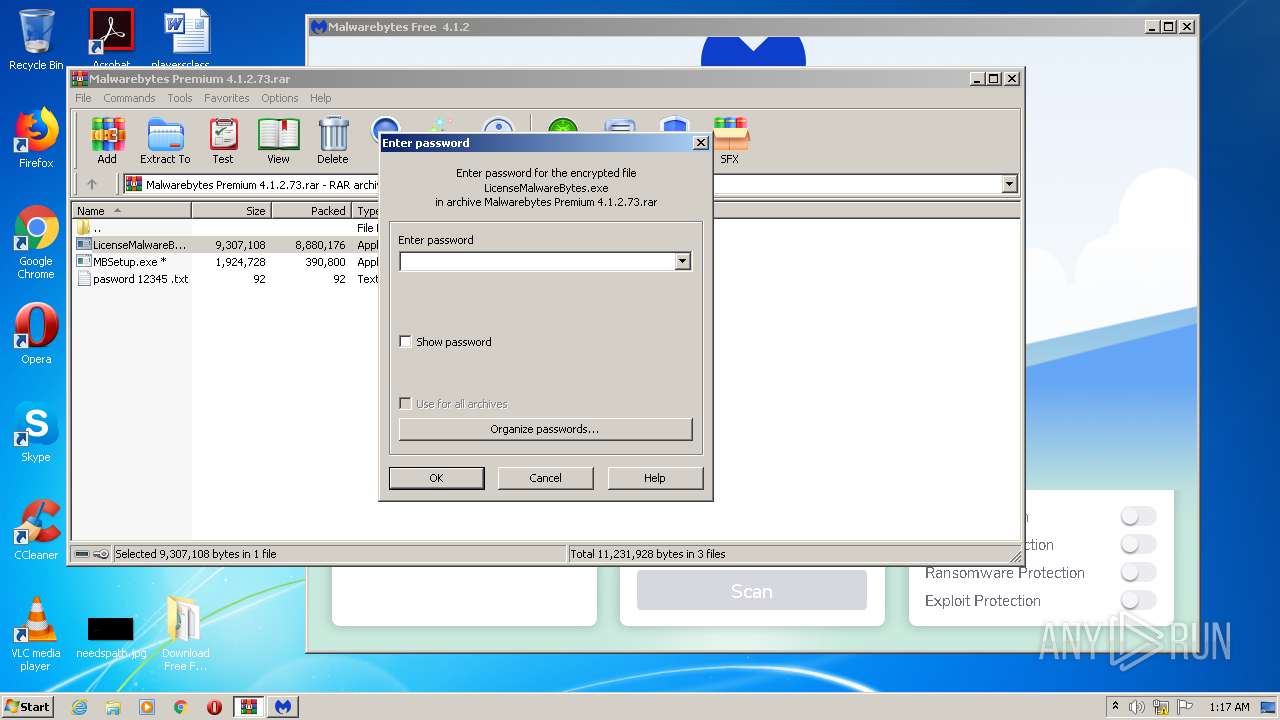Viewport: 1280px width, 720px height.
Task: Open the Help menu in WinRAR
Action: 320,98
